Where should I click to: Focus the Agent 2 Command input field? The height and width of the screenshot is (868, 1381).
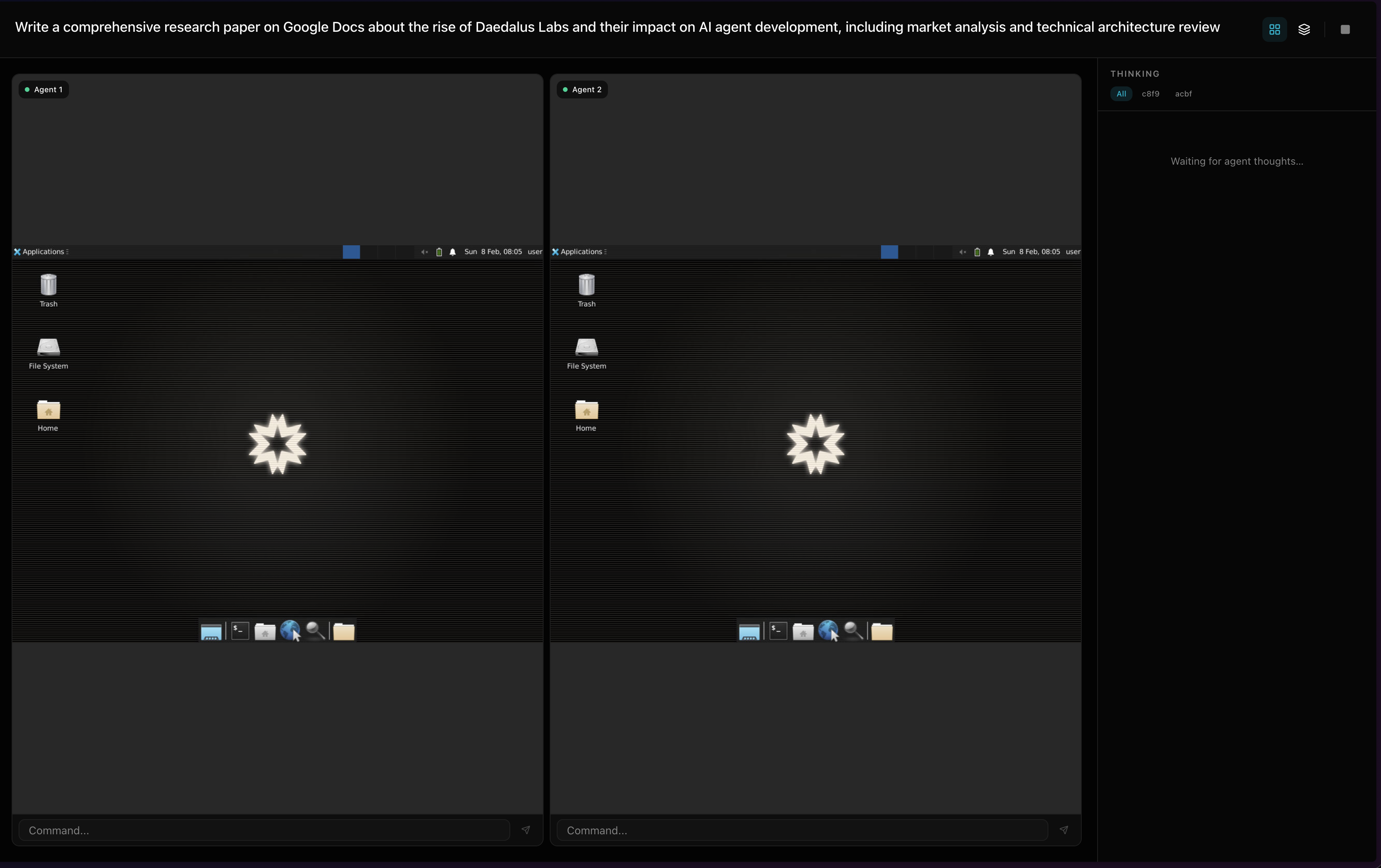coord(802,830)
